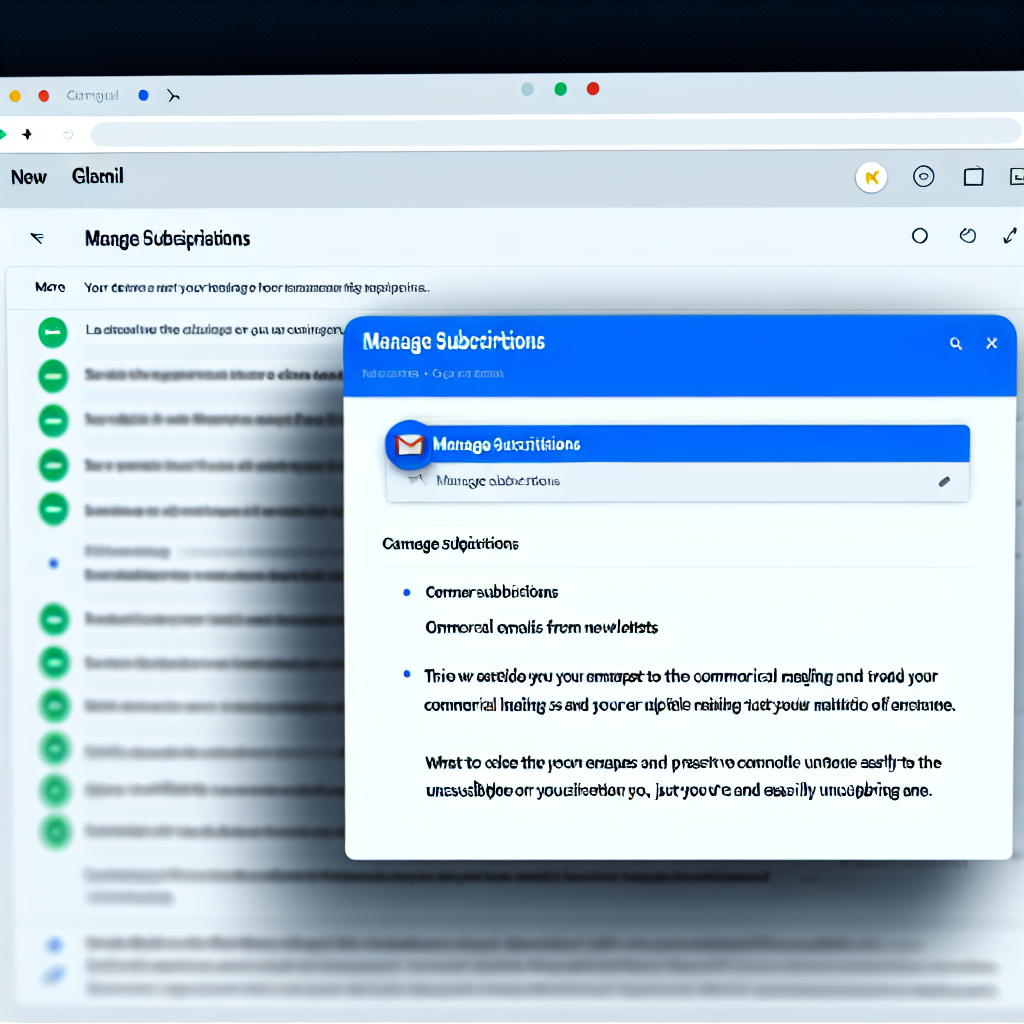Click the 'New' button

[29, 177]
